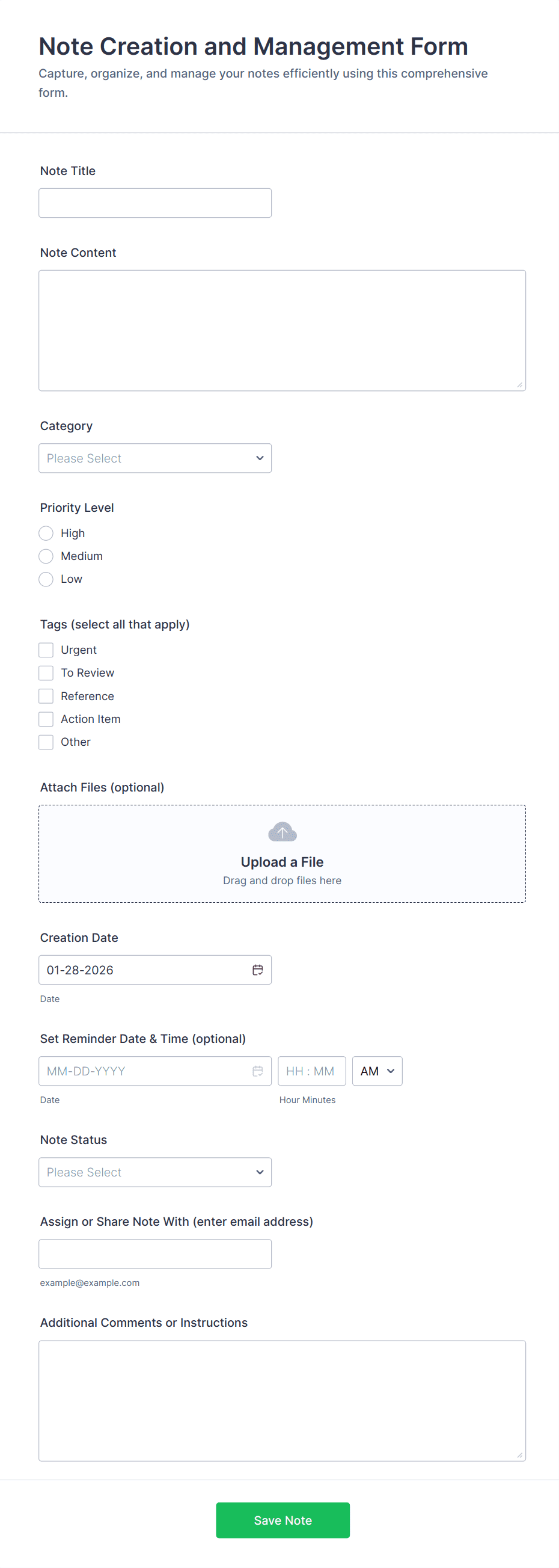Viewport: 559px width, 1568px height.
Task: Choose Low as the priority level
Action: click(x=46, y=579)
